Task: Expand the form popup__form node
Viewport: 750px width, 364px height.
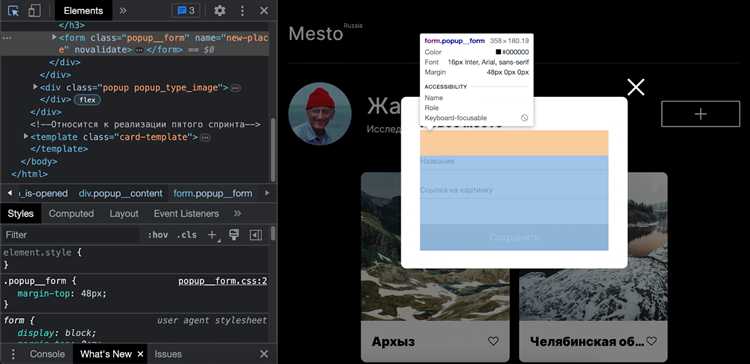Action: (x=54, y=36)
